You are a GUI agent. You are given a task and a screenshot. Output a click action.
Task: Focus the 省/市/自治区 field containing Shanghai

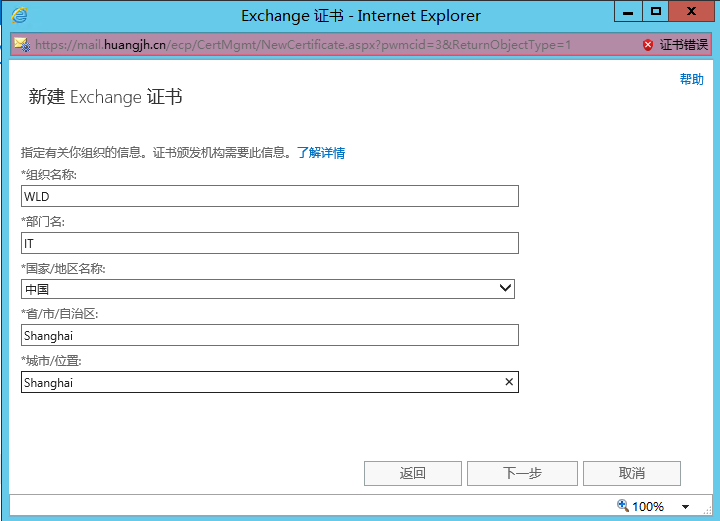[270, 335]
